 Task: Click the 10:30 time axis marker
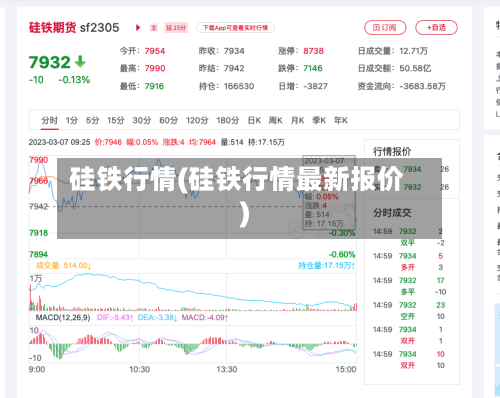(139, 369)
